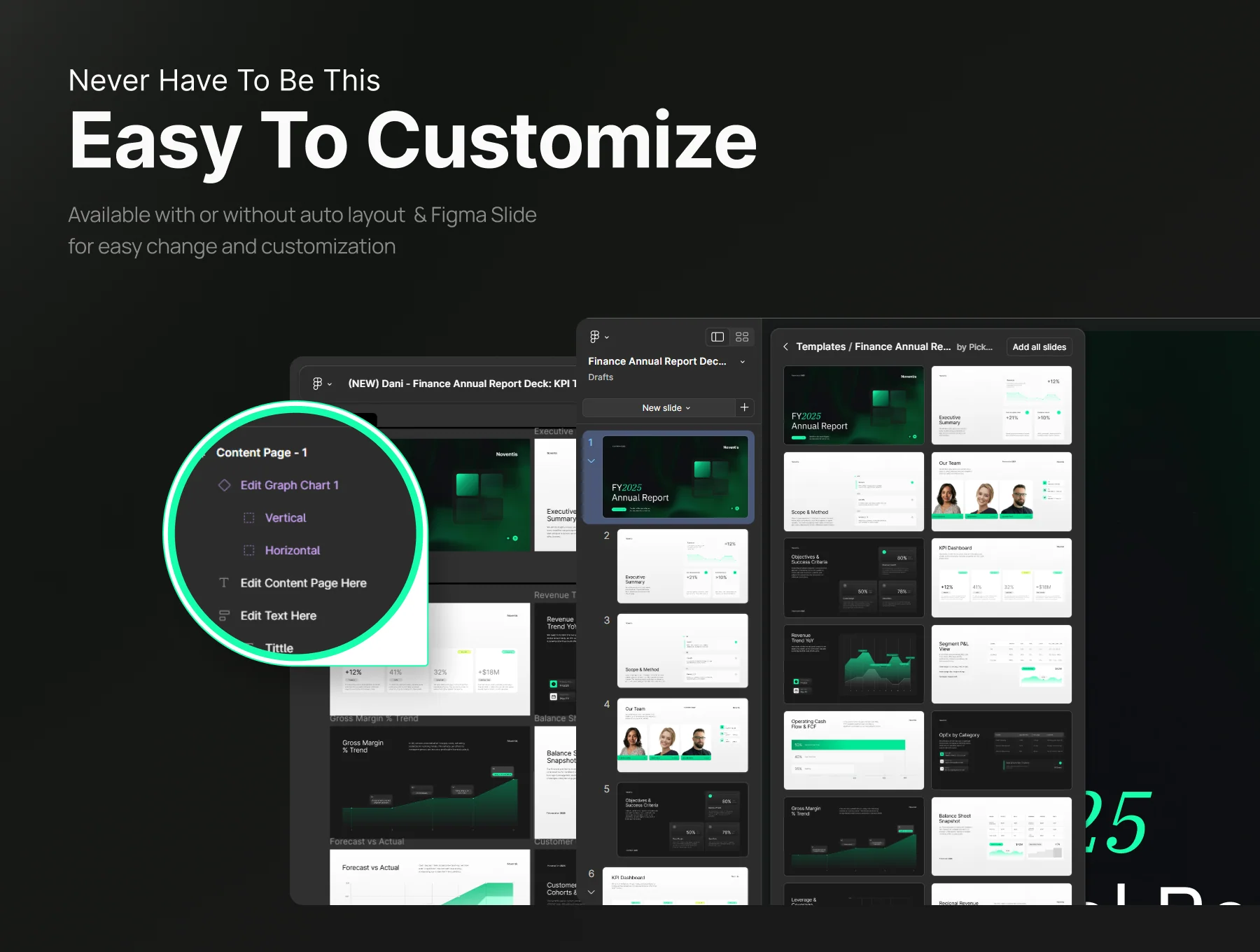Click the Finance Annual Re... breadcrumb title
The image size is (1260, 952).
[902, 346]
